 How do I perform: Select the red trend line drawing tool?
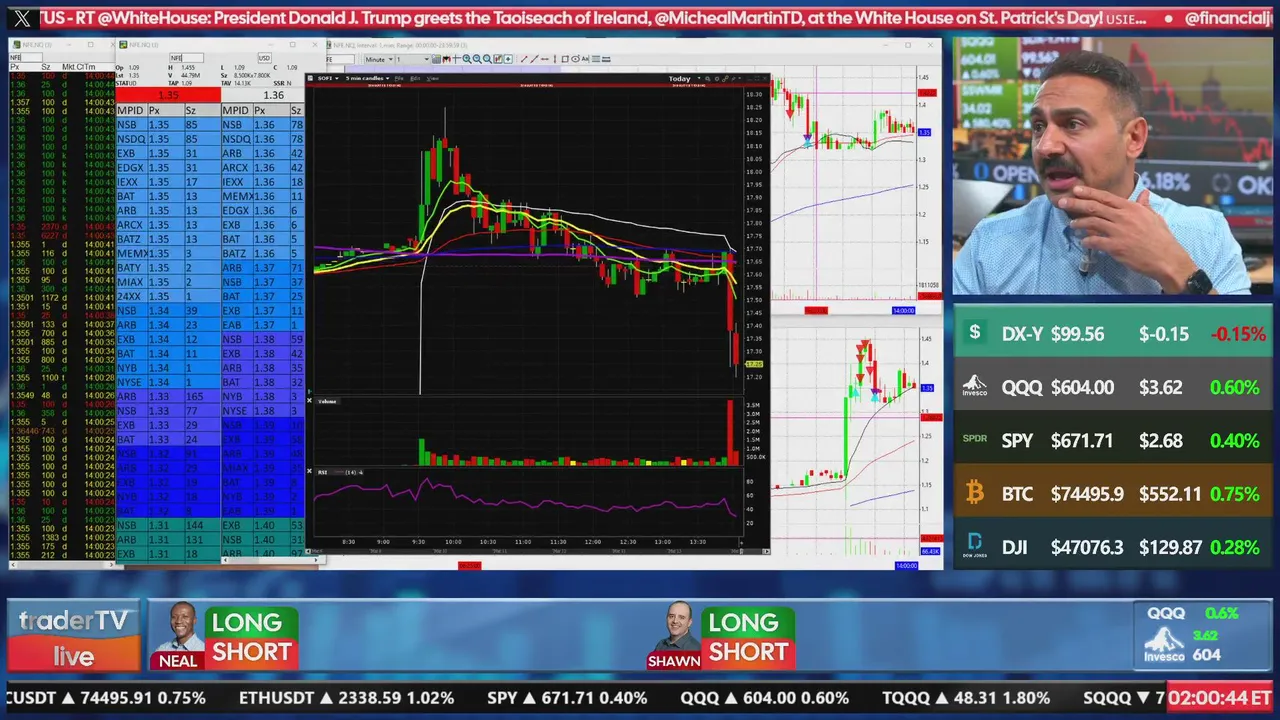click(x=524, y=59)
